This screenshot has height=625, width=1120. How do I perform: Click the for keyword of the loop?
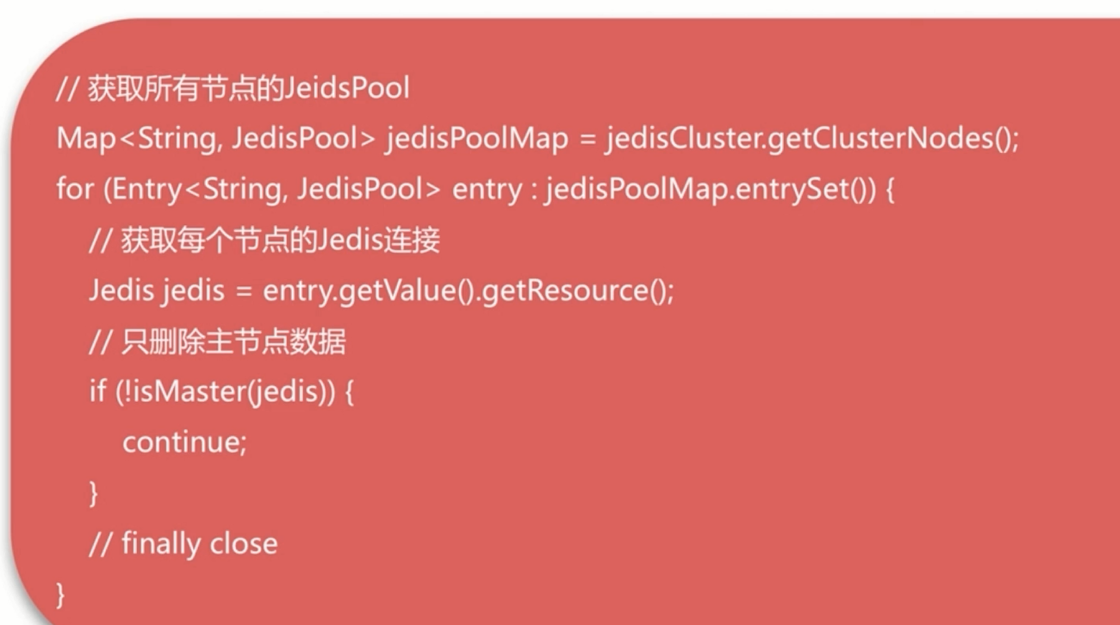[x=74, y=190]
